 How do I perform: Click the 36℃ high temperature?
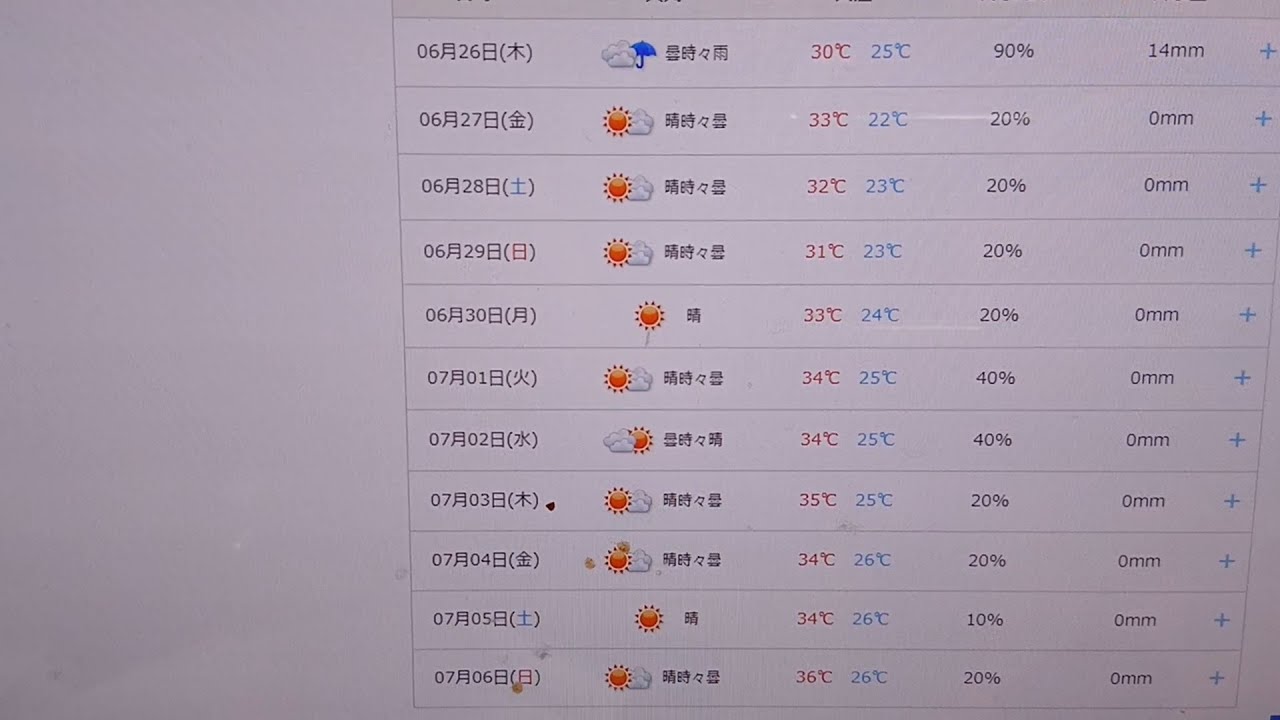pyautogui.click(x=814, y=677)
